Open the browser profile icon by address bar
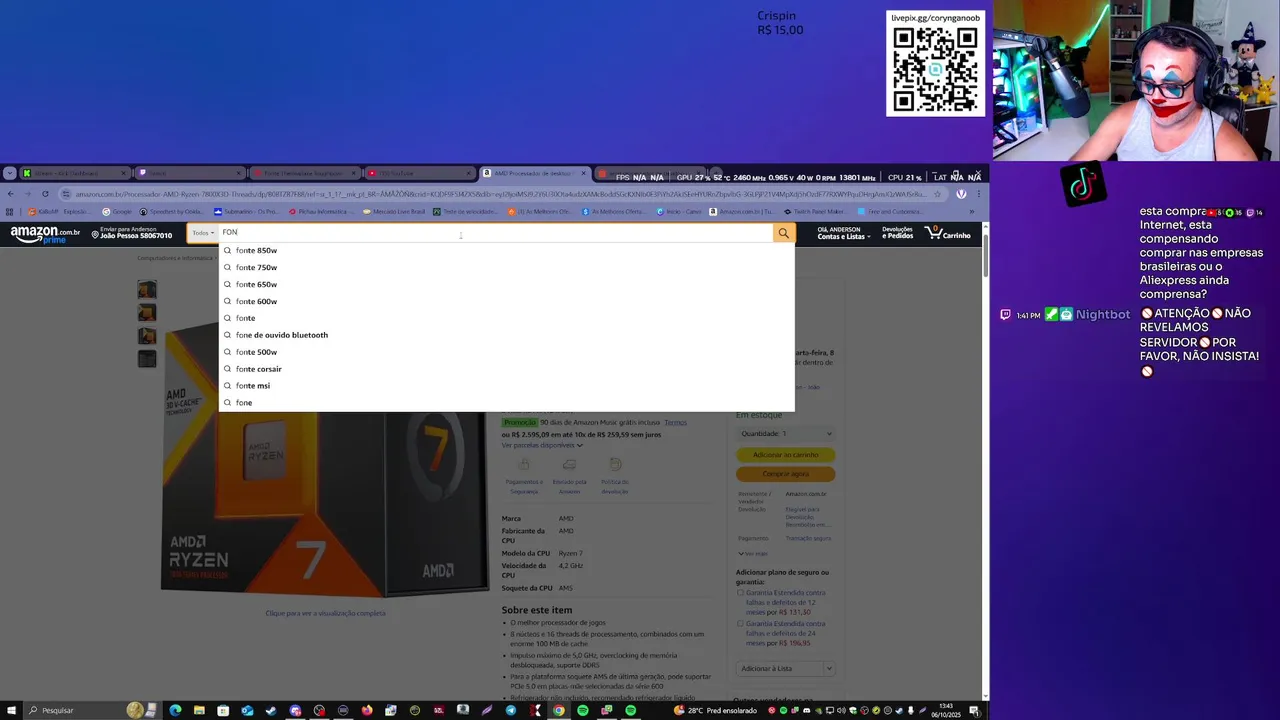Image resolution: width=1280 pixels, height=720 pixels. click(961, 194)
